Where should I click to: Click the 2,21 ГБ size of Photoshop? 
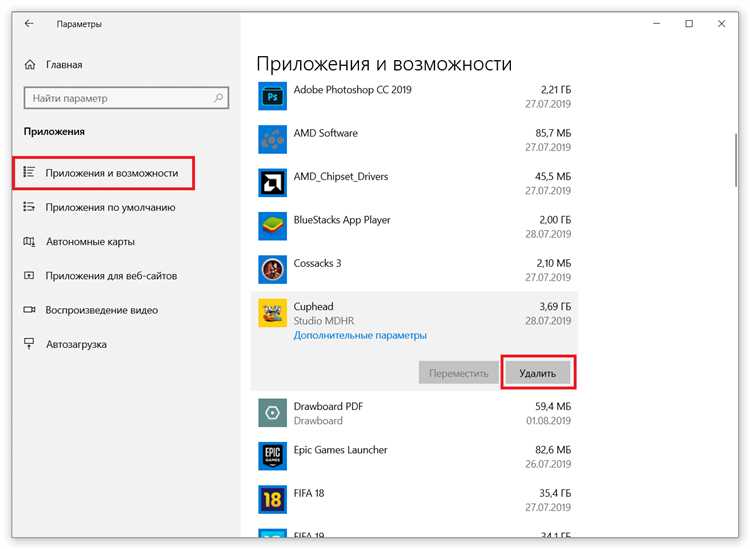556,89
